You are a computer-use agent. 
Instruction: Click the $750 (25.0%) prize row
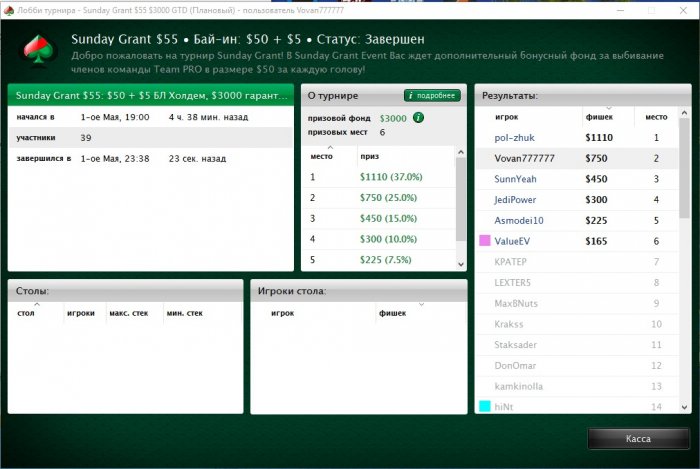[379, 198]
